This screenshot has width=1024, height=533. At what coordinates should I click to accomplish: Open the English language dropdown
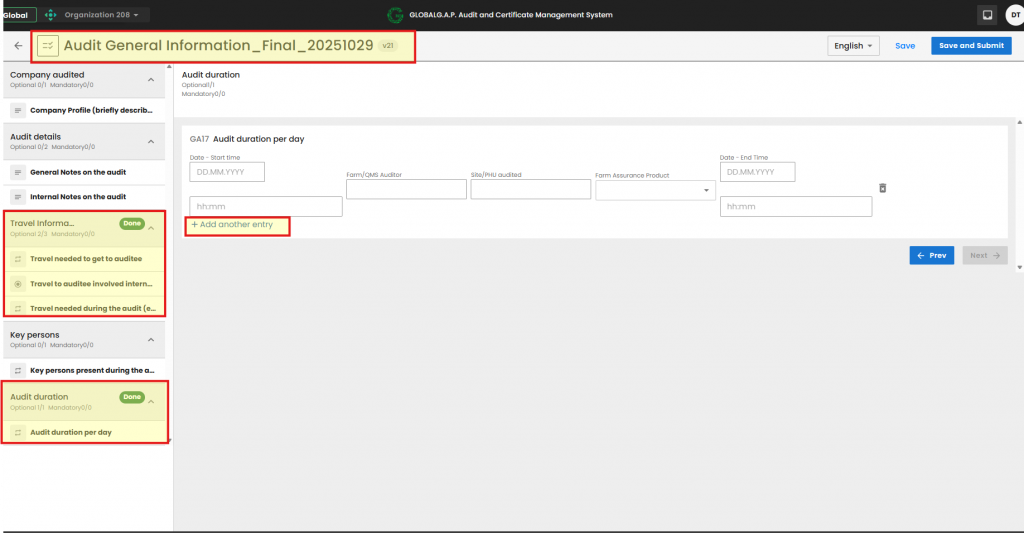pyautogui.click(x=853, y=46)
